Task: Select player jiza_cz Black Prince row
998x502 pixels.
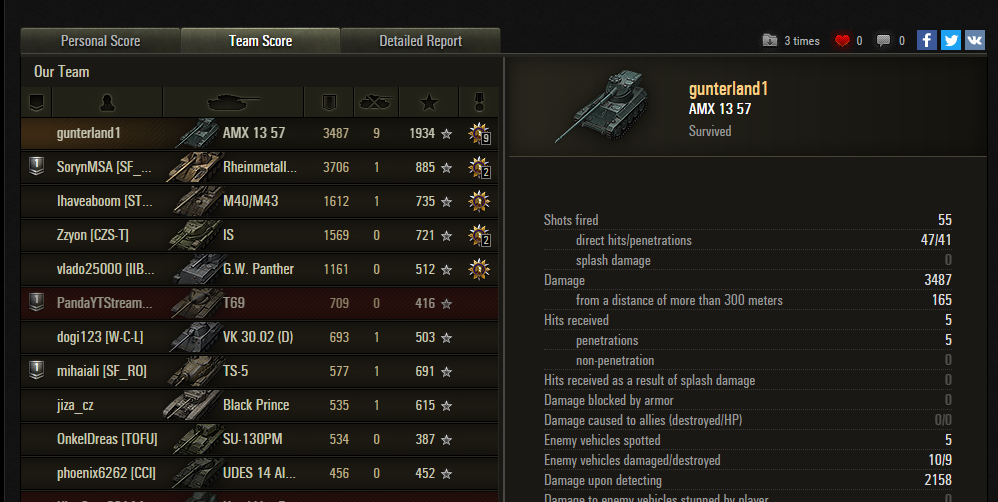Action: (260, 405)
